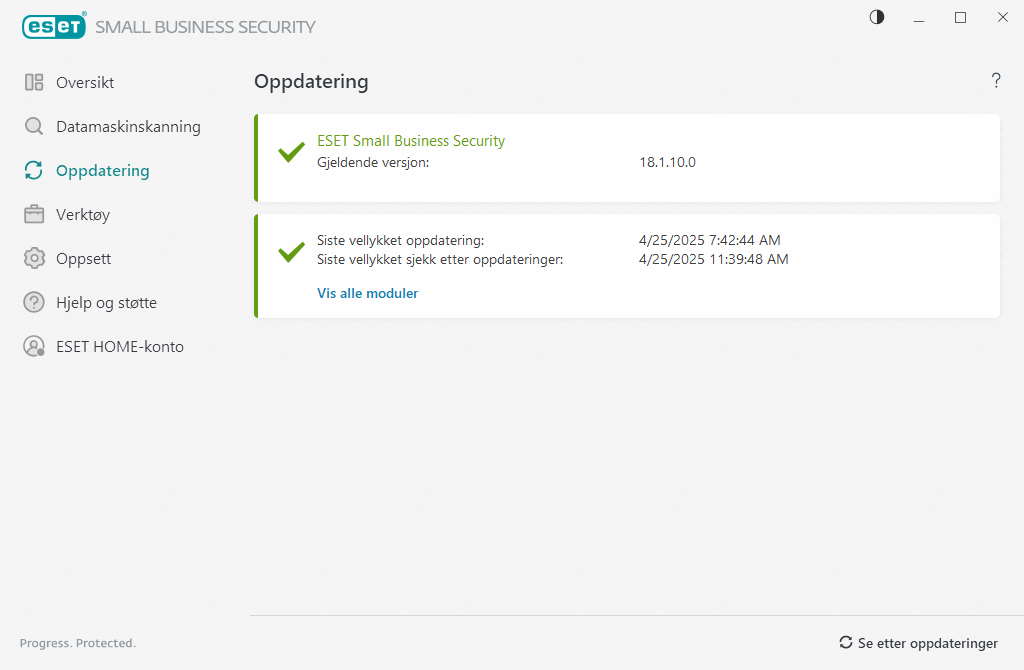Image resolution: width=1024 pixels, height=670 pixels.
Task: Open the Vis alle moduler link
Action: [367, 293]
